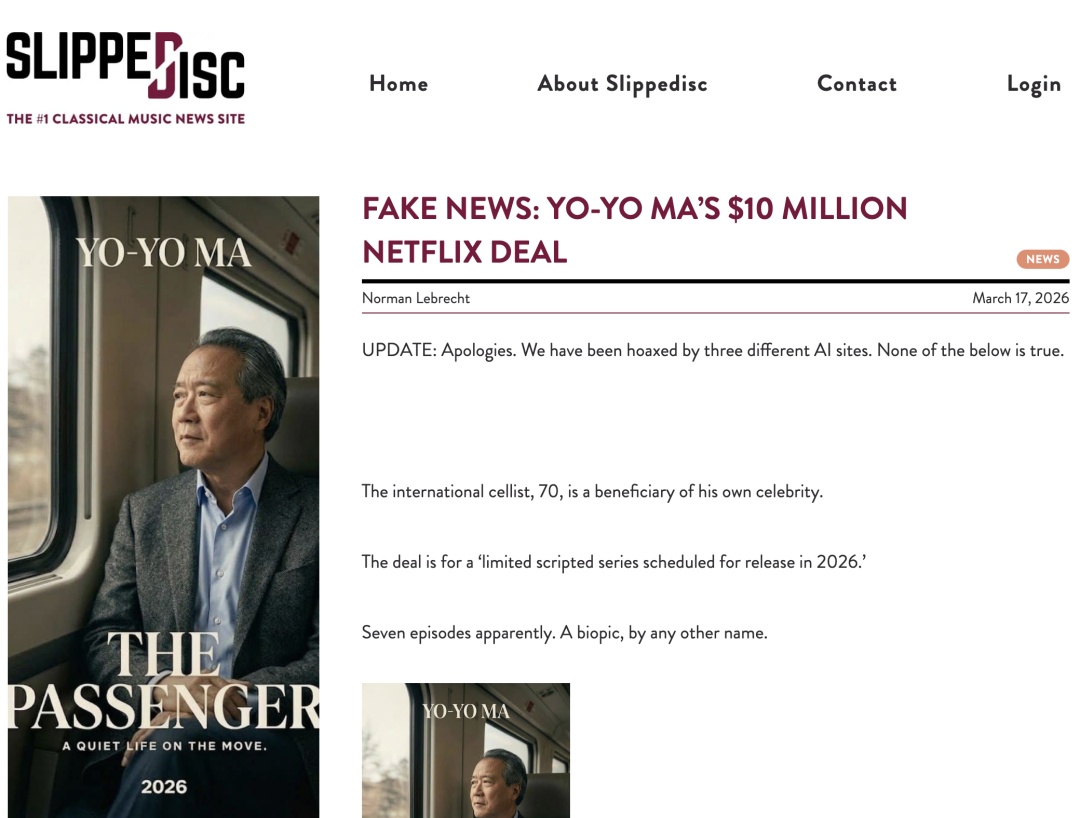This screenshot has width=1080, height=818.
Task: Click the '2026' year on the large poster
Action: (x=164, y=786)
